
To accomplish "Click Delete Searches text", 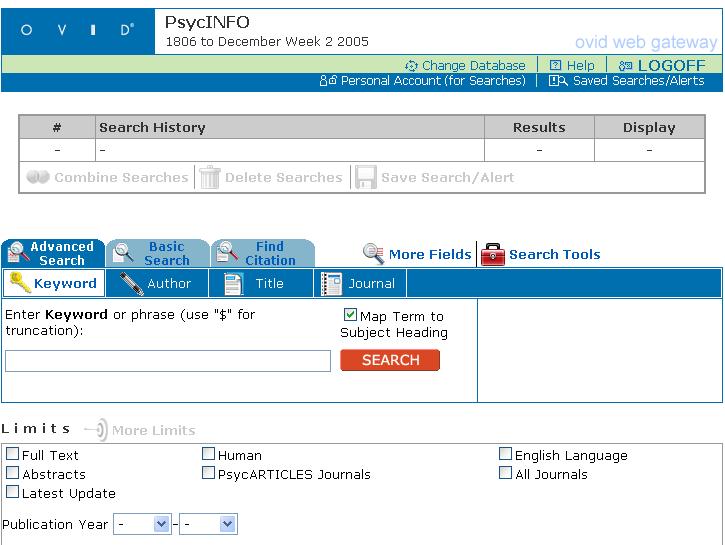I will [x=283, y=177].
